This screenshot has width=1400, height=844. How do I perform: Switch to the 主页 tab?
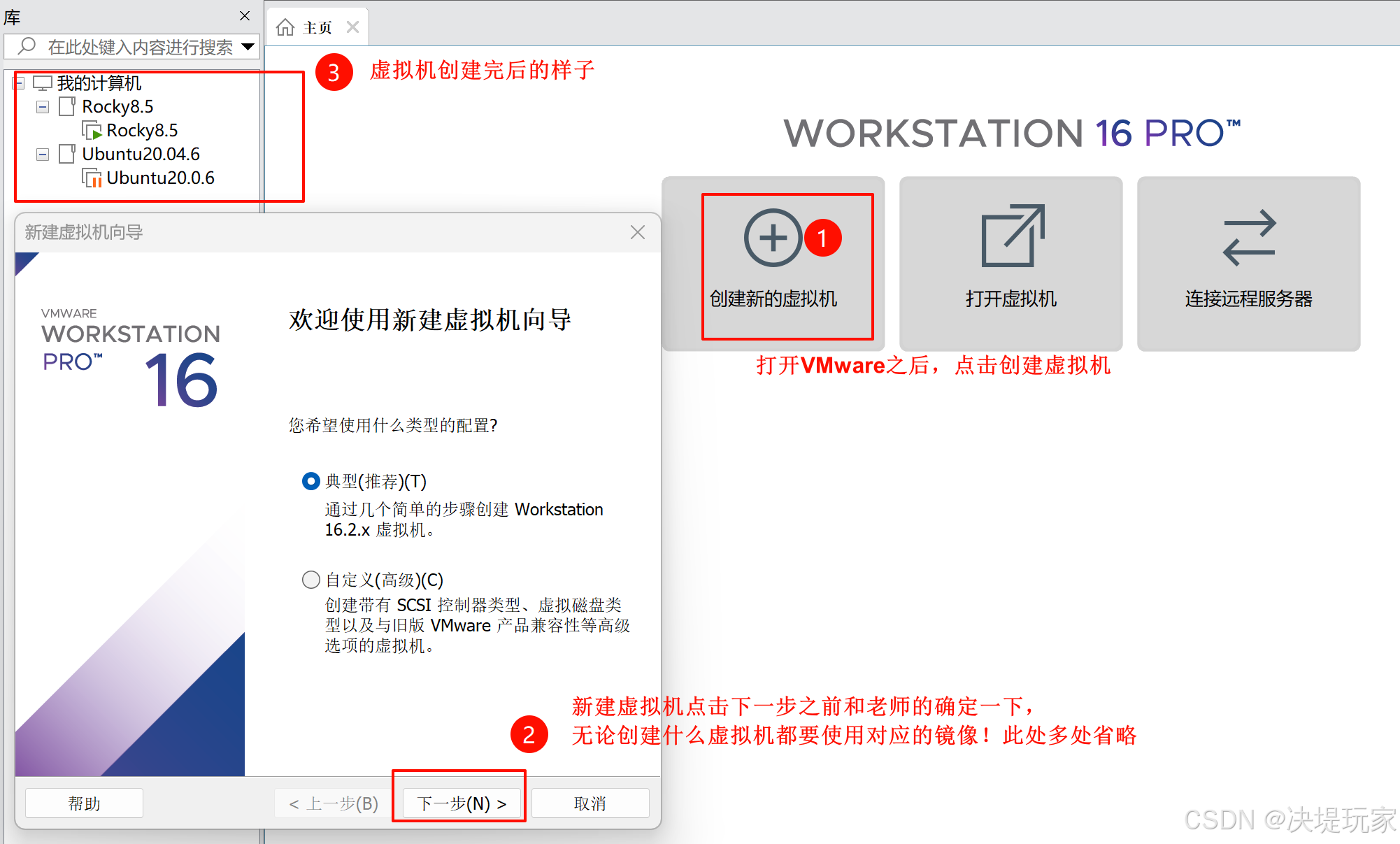(x=317, y=27)
